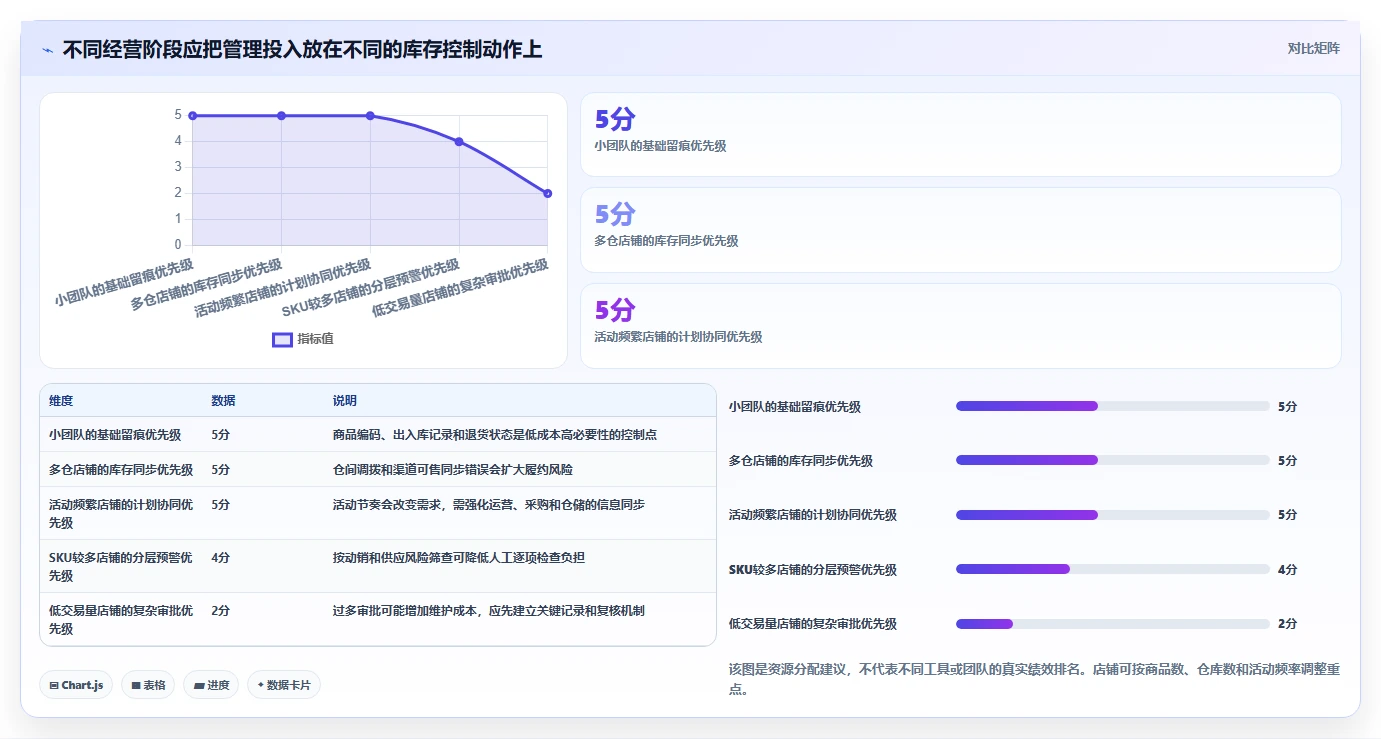Click the y-axis tick label 1
1381x739 pixels.
click(178, 219)
